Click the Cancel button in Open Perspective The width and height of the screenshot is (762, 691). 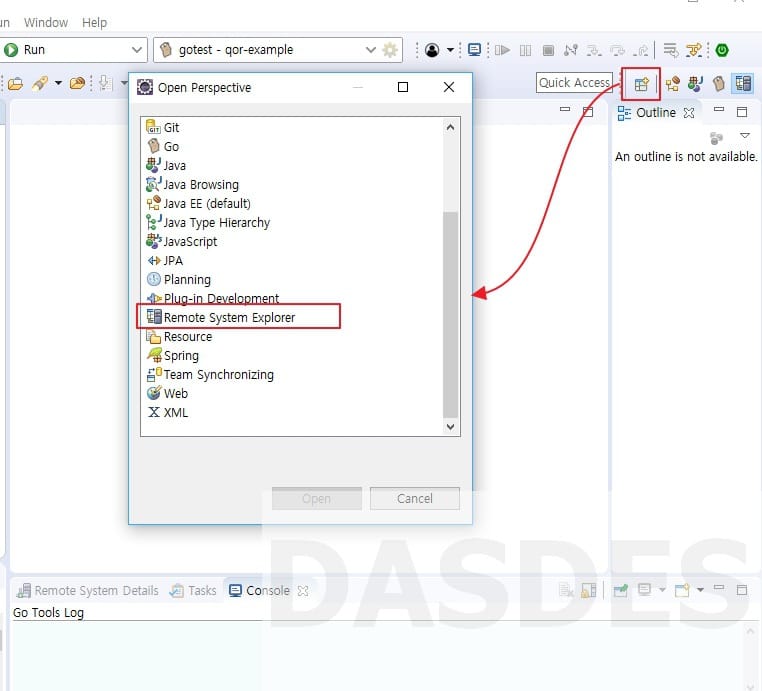coord(415,499)
